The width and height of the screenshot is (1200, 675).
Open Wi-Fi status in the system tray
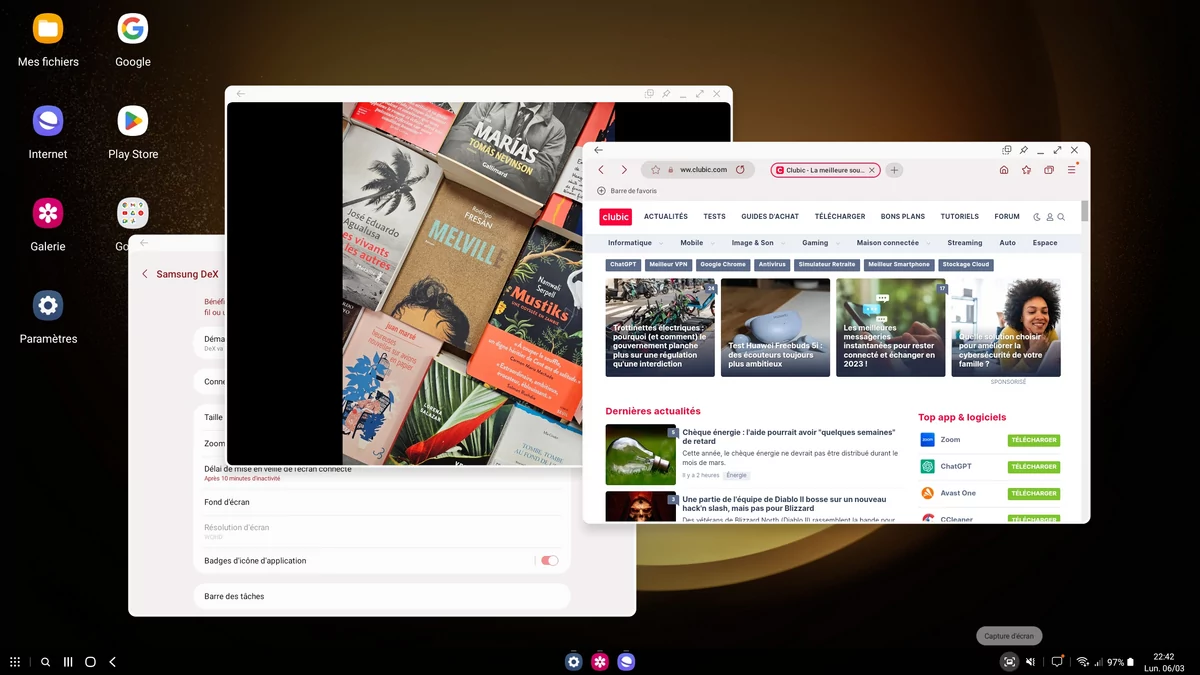pos(1082,662)
